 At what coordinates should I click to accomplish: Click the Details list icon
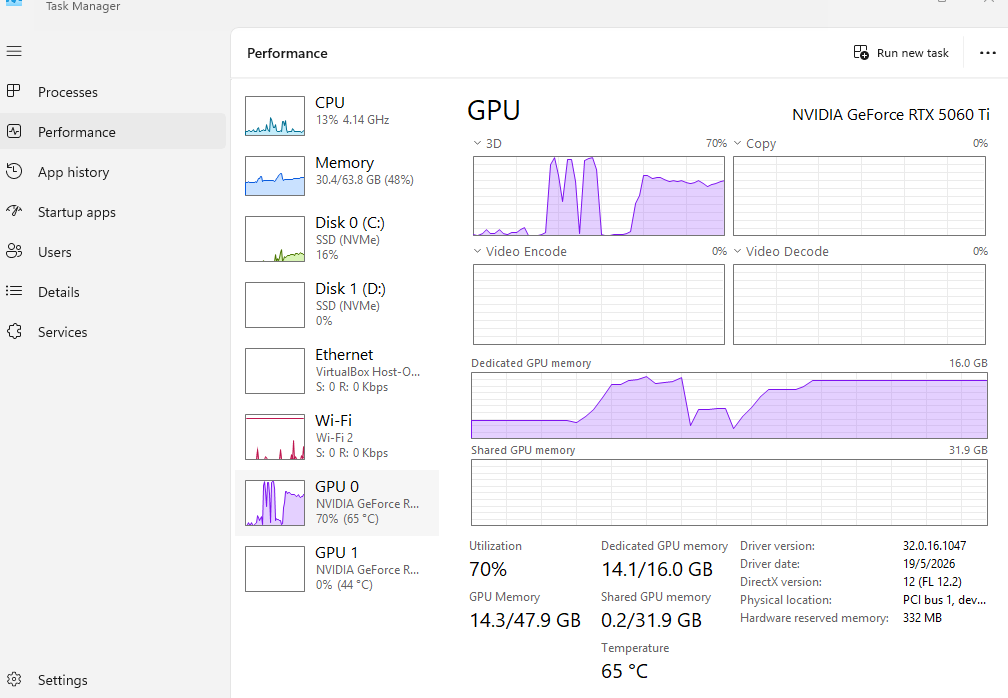coord(14,291)
